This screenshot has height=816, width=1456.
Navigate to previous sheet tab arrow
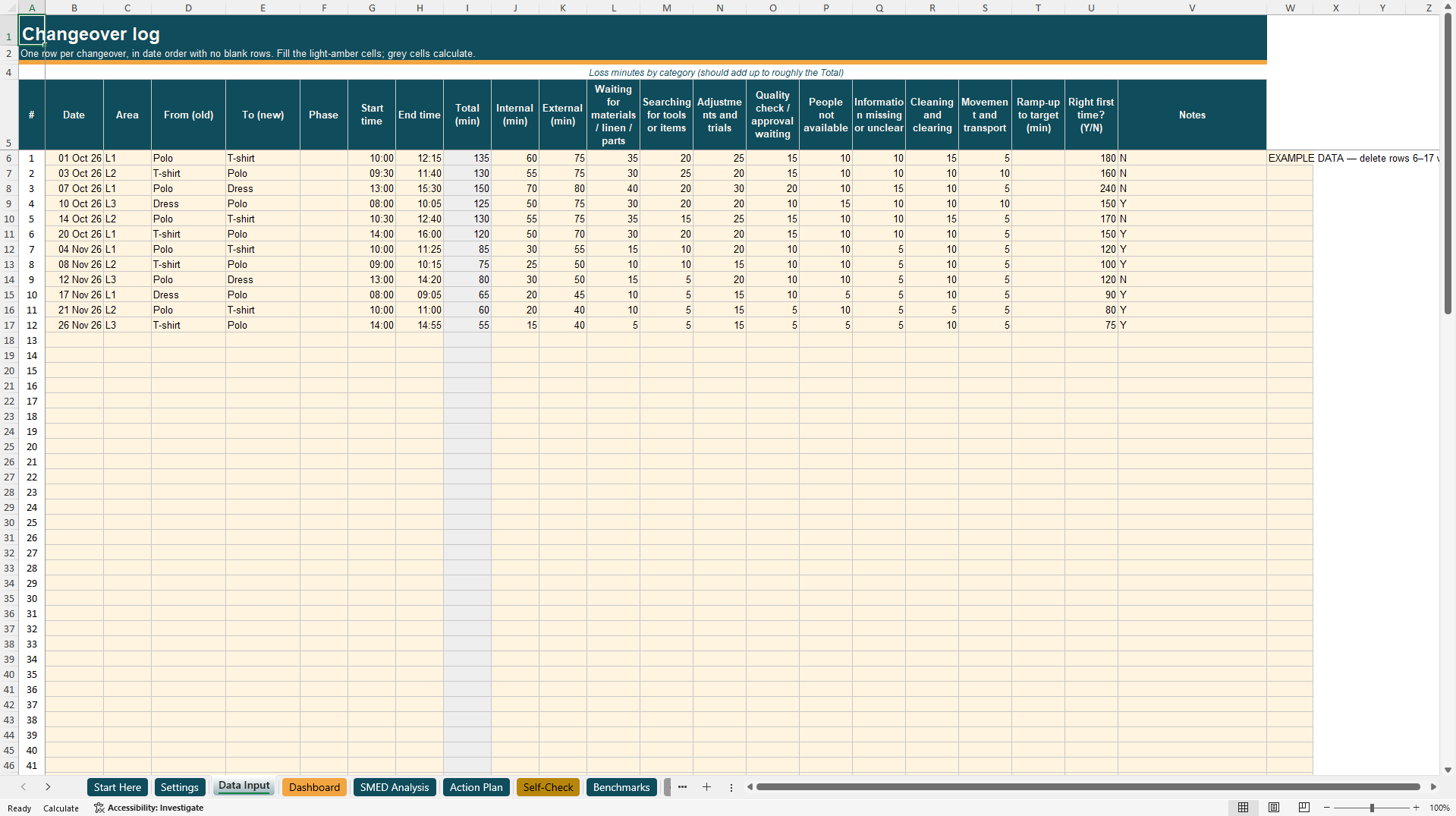click(24, 787)
